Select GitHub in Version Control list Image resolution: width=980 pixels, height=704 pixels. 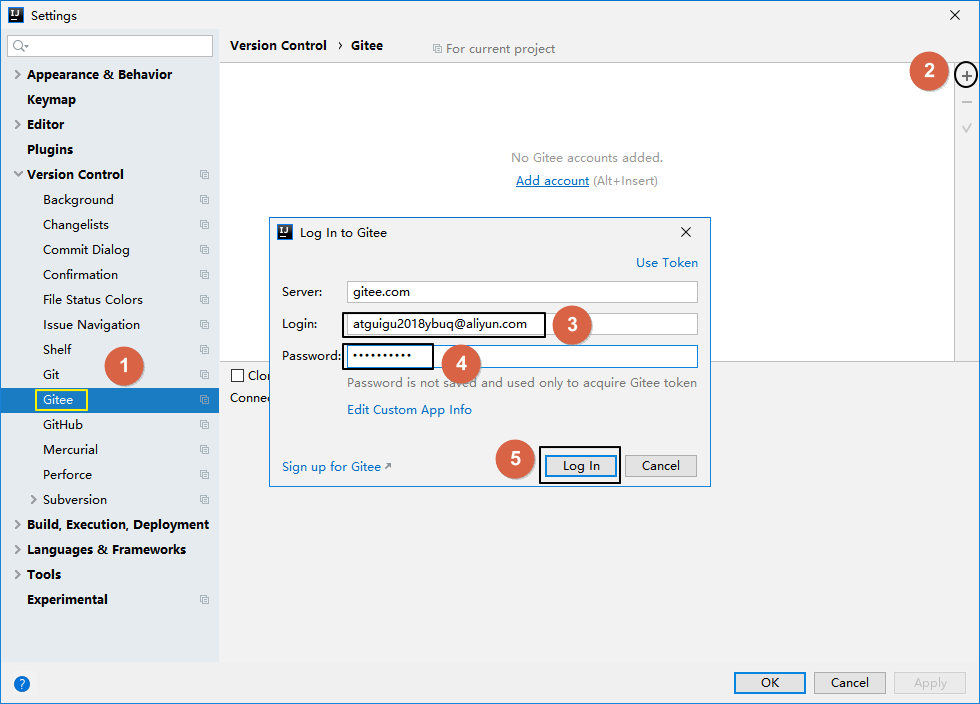(x=63, y=425)
